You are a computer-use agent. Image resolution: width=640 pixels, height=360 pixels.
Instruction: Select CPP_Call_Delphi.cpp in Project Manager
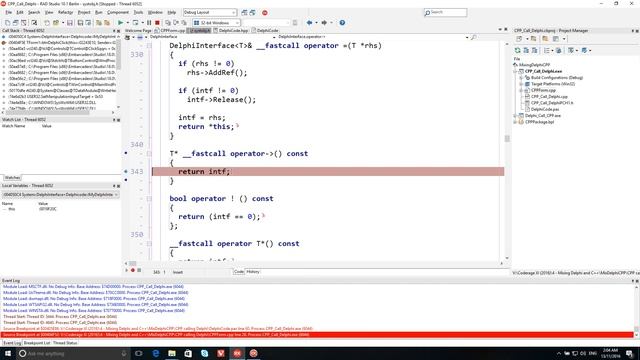tap(549, 97)
